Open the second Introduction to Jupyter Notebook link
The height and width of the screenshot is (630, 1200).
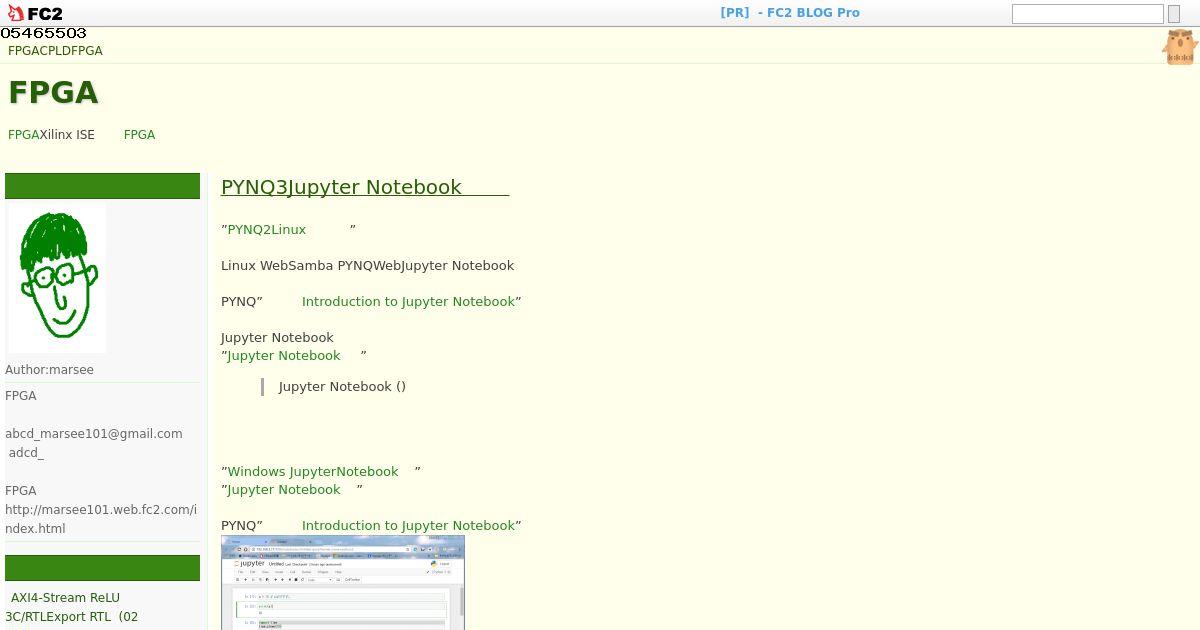tap(408, 525)
